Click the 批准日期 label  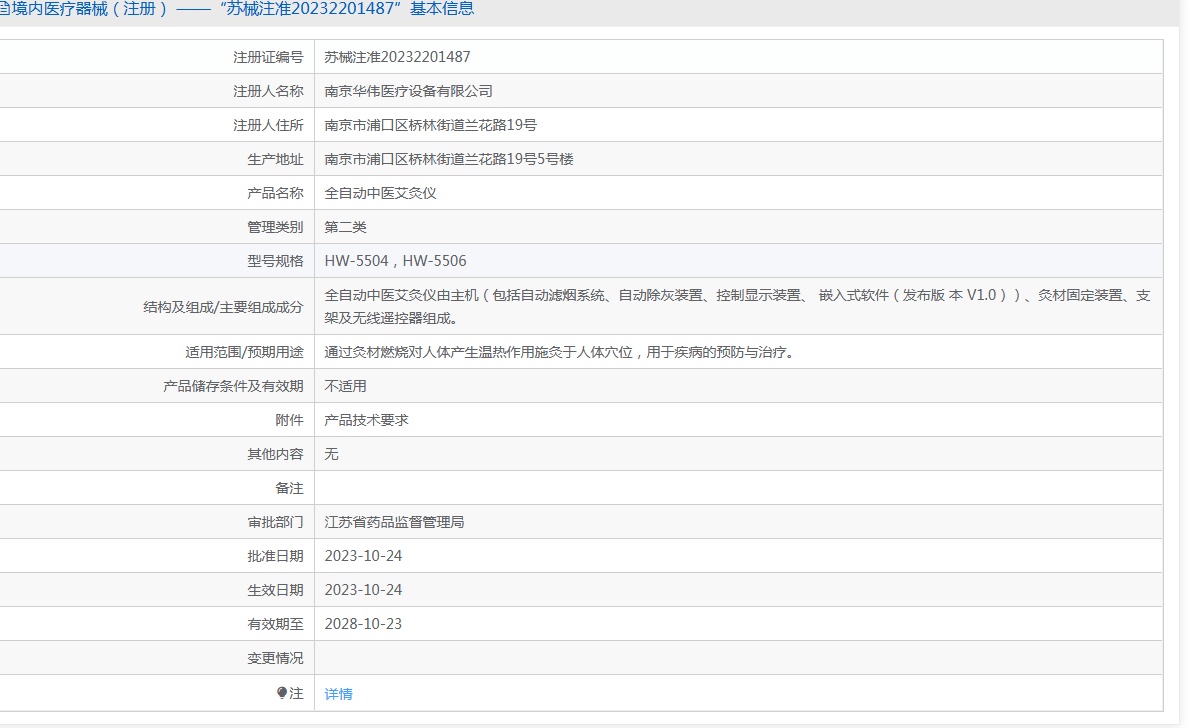275,556
